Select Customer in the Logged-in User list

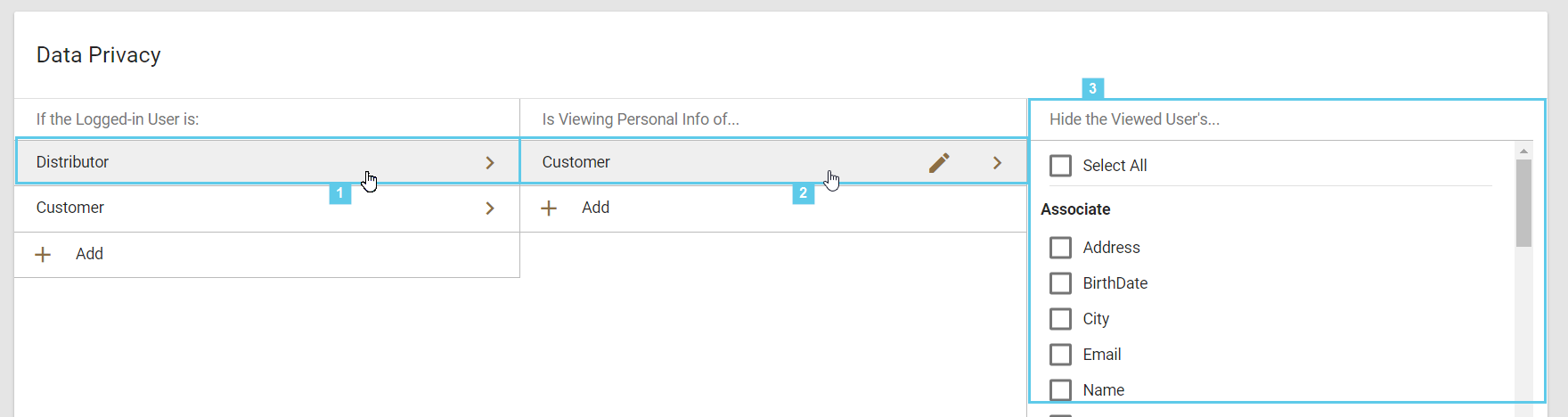(x=70, y=208)
